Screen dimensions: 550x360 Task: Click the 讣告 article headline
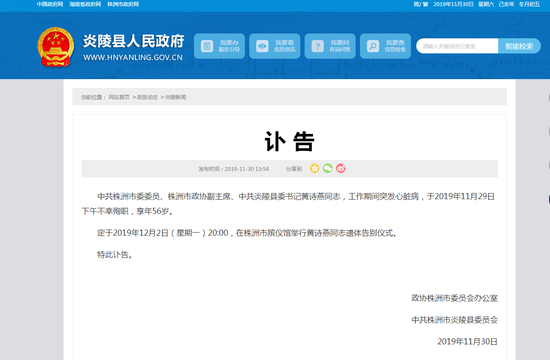(x=289, y=141)
